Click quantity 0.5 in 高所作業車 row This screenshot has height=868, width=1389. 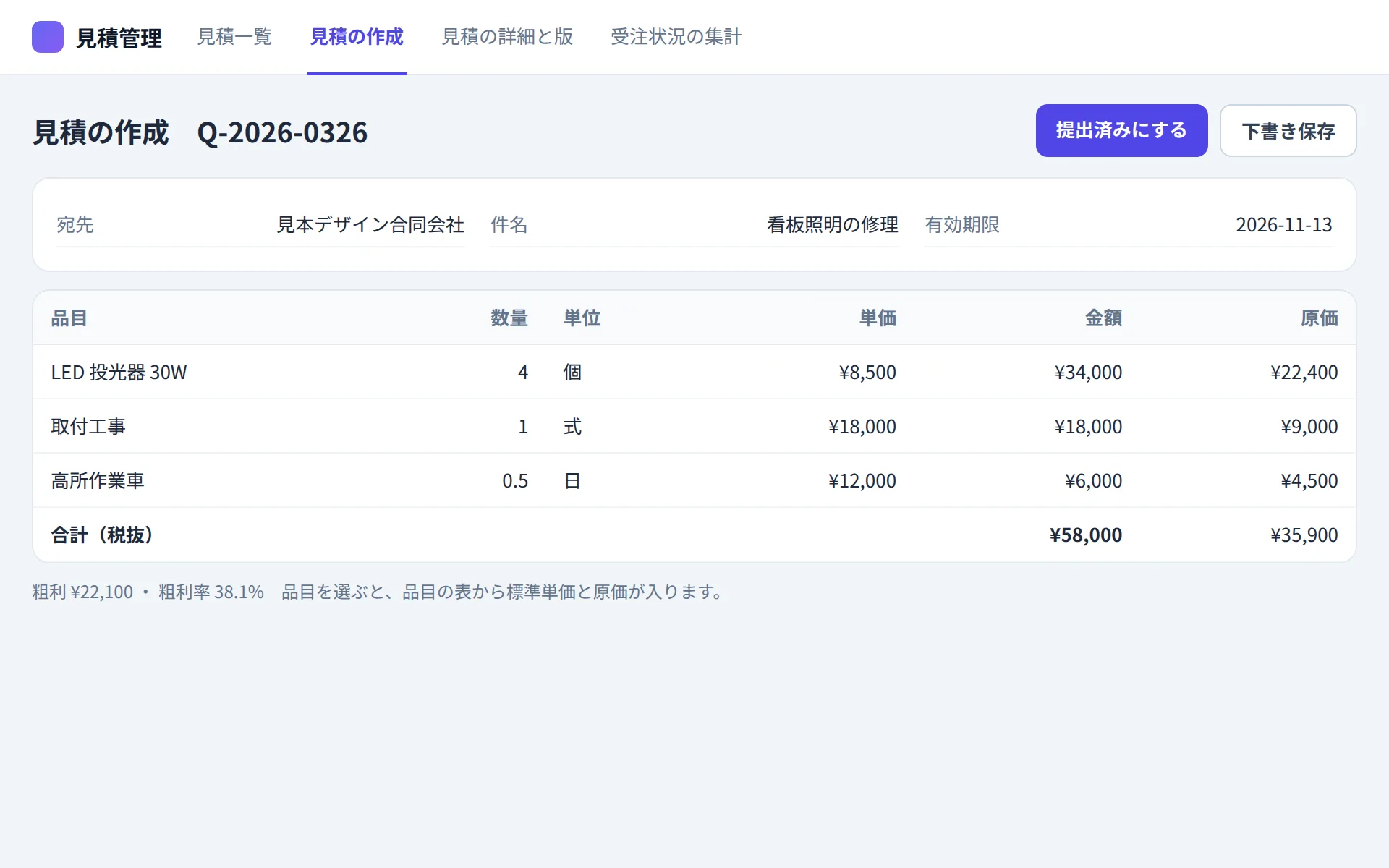coord(515,481)
